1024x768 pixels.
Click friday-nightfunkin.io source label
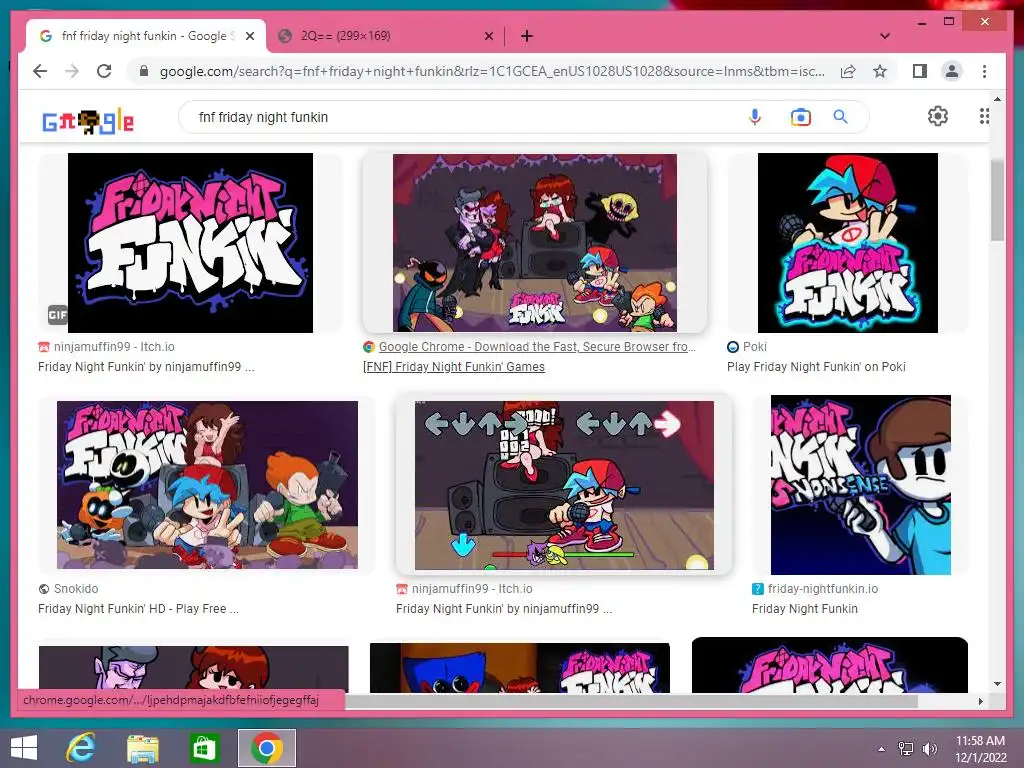(x=823, y=588)
